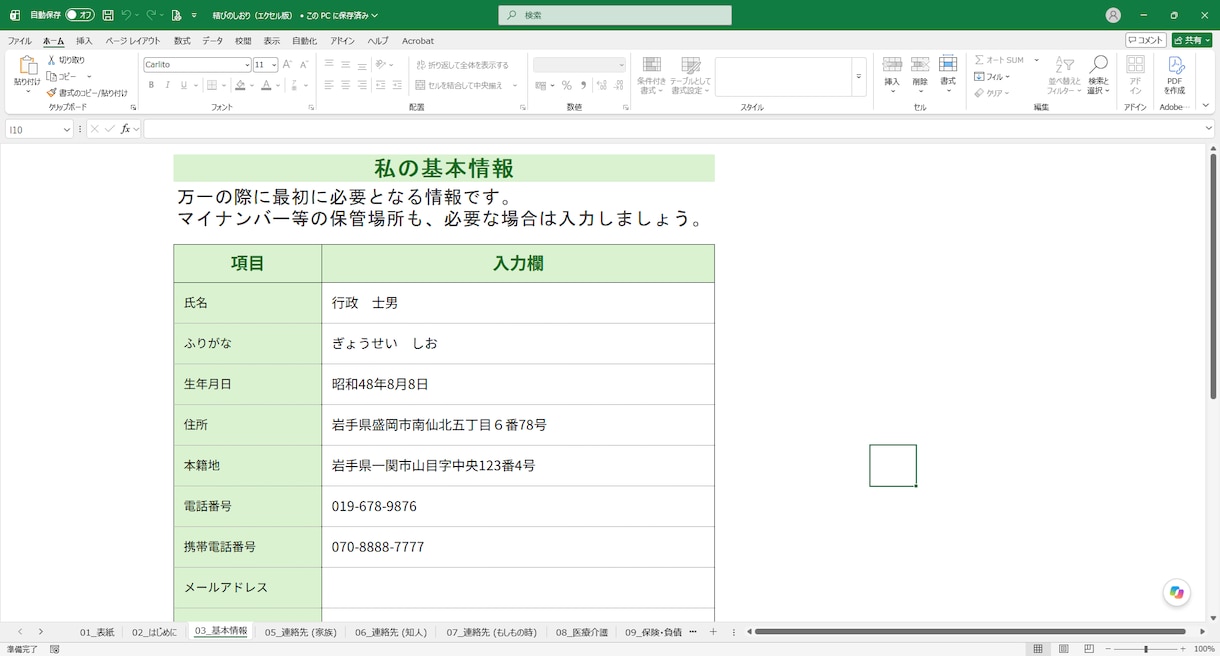Switch to the ページレイアウト ribbon tab
Image resolution: width=1220 pixels, height=656 pixels.
pyautogui.click(x=133, y=41)
